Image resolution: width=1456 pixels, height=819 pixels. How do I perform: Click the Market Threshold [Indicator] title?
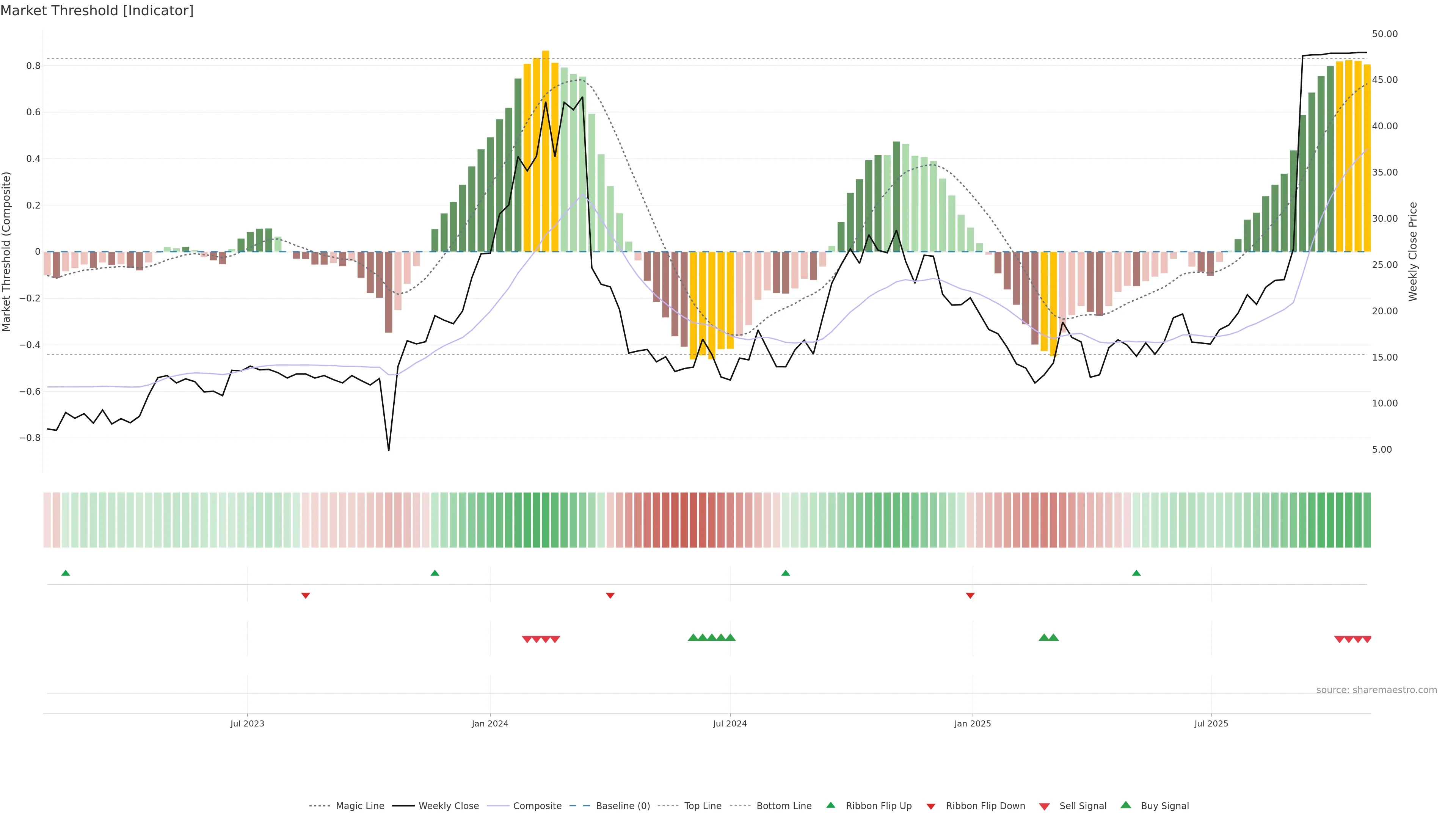pos(97,11)
